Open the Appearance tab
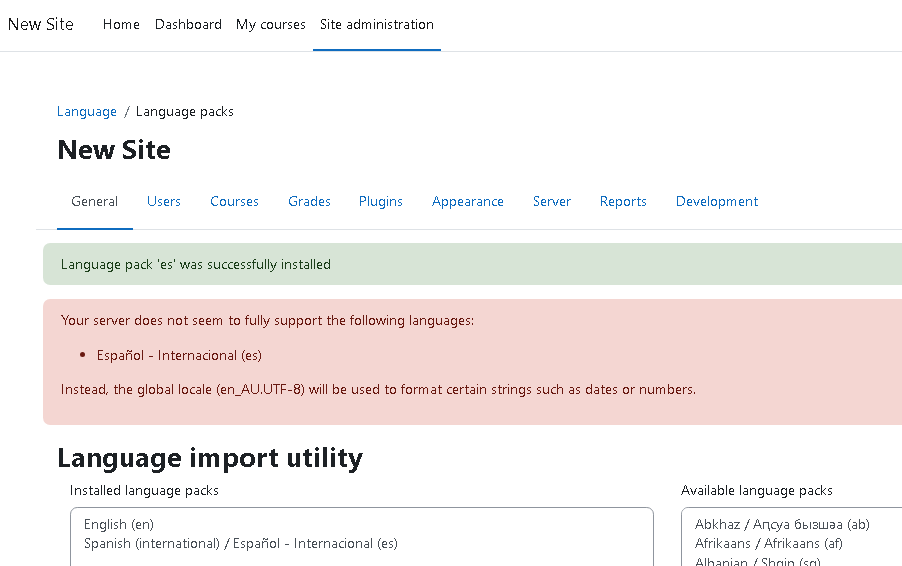This screenshot has height=566, width=902. pos(468,201)
